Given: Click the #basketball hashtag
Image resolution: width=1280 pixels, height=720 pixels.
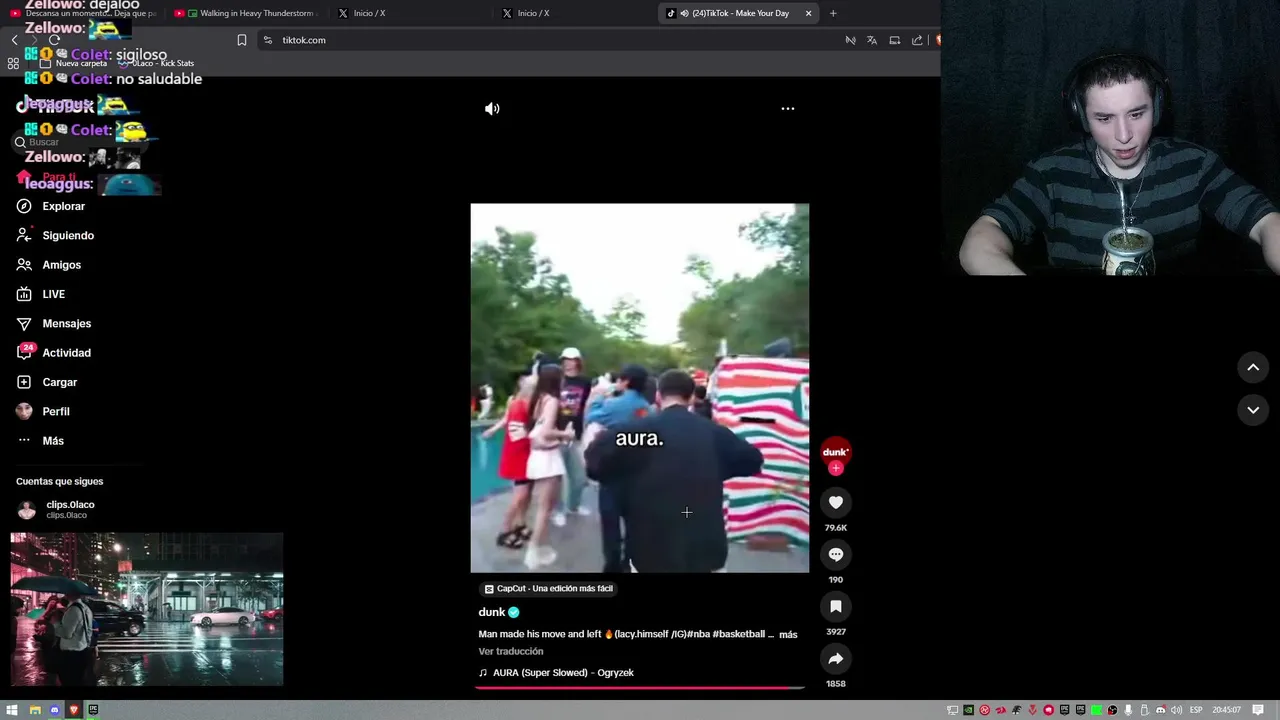Looking at the screenshot, I should 738,634.
